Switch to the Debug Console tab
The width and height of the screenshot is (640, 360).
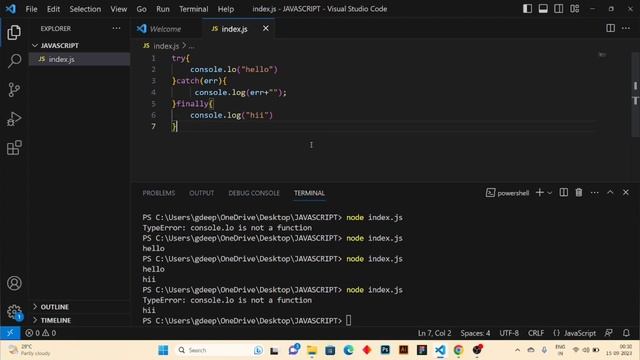coord(254,193)
